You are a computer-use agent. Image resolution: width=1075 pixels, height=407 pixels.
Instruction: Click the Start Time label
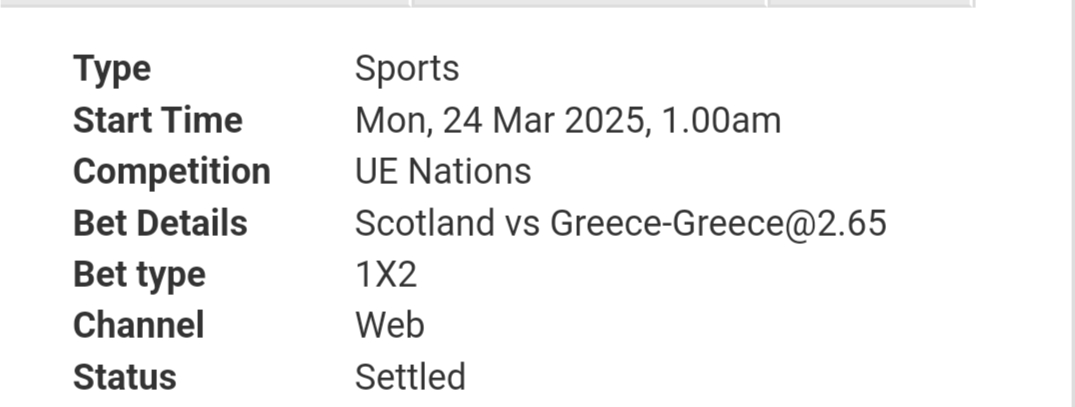pos(158,120)
